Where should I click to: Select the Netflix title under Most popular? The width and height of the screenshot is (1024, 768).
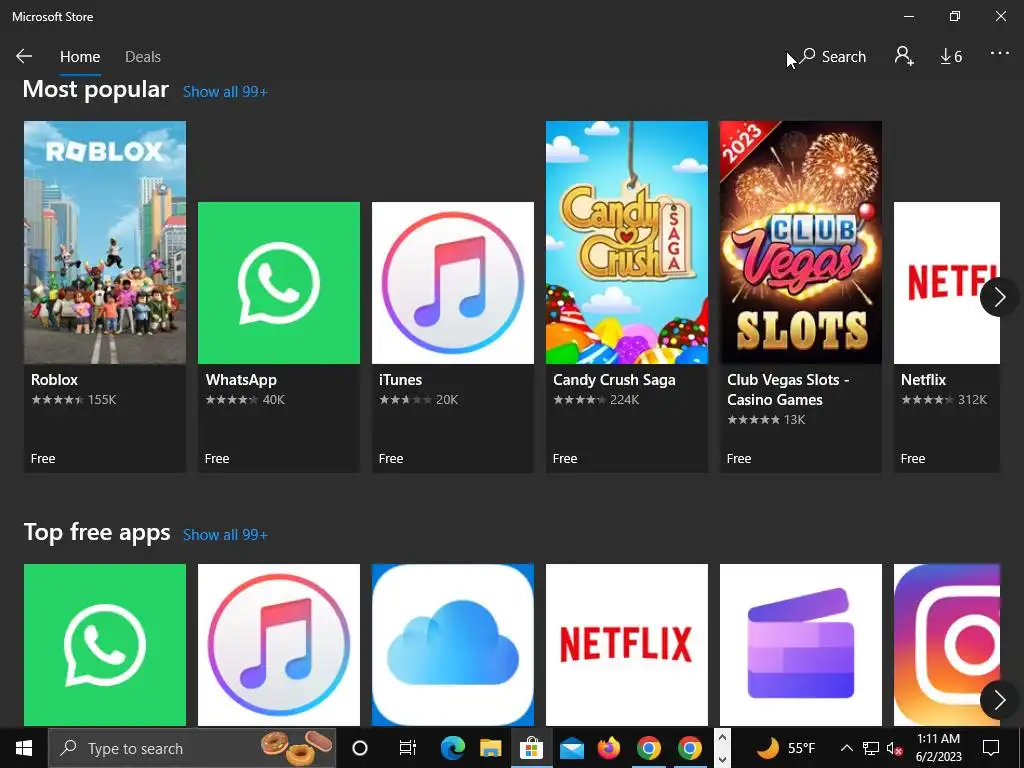[923, 380]
